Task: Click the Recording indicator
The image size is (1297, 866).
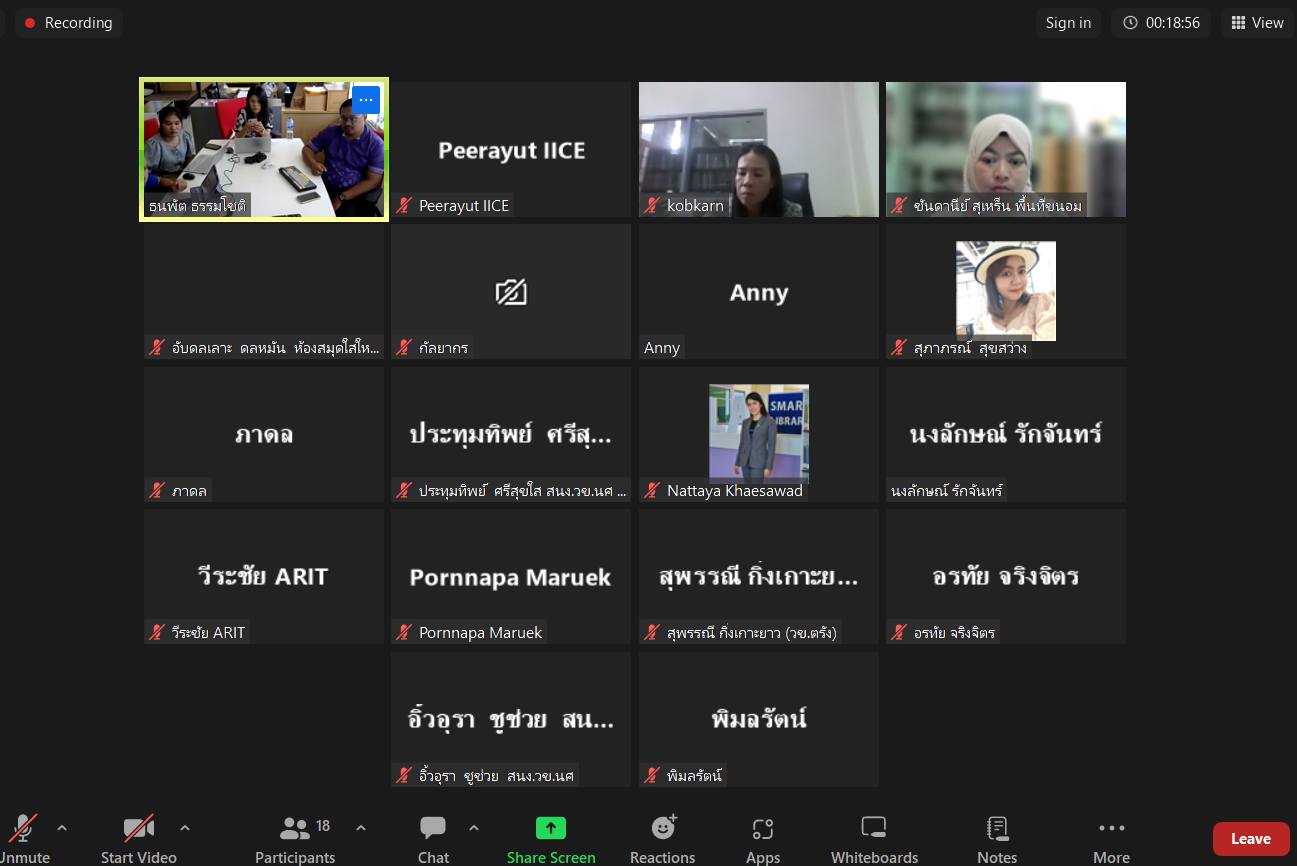Action: point(68,23)
